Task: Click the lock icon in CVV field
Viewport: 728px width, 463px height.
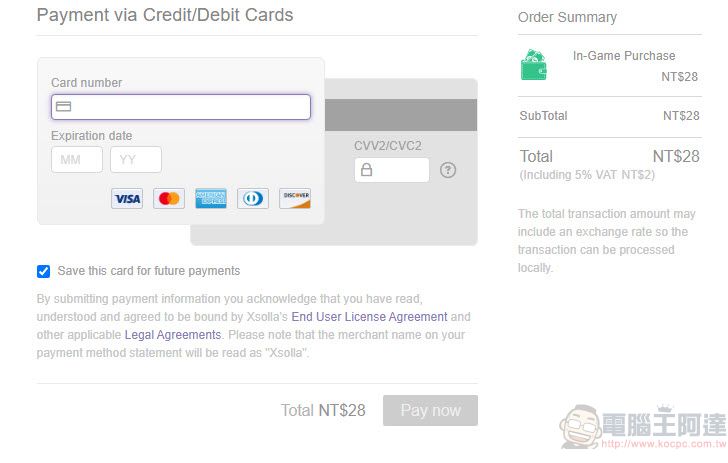Action: [366, 170]
